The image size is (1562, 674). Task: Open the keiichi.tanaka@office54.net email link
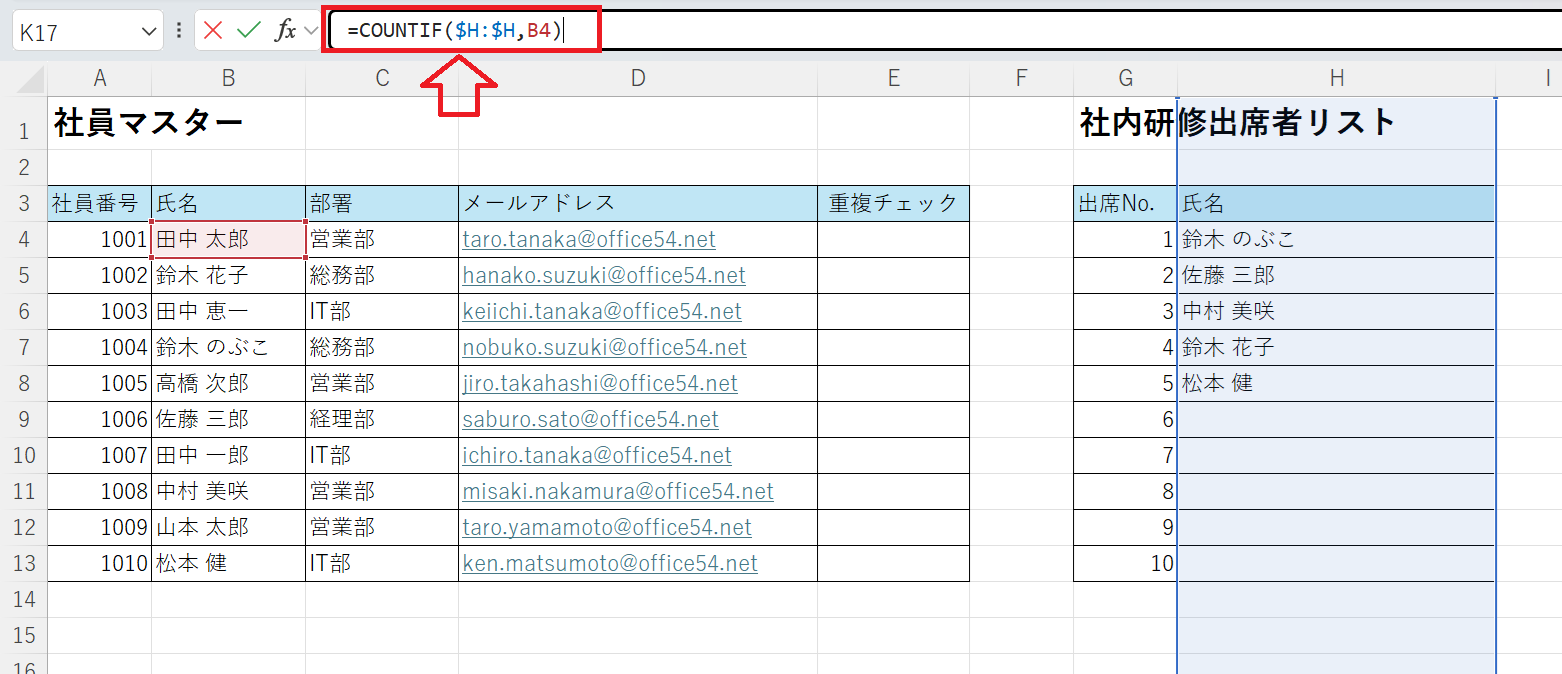pyautogui.click(x=602, y=311)
